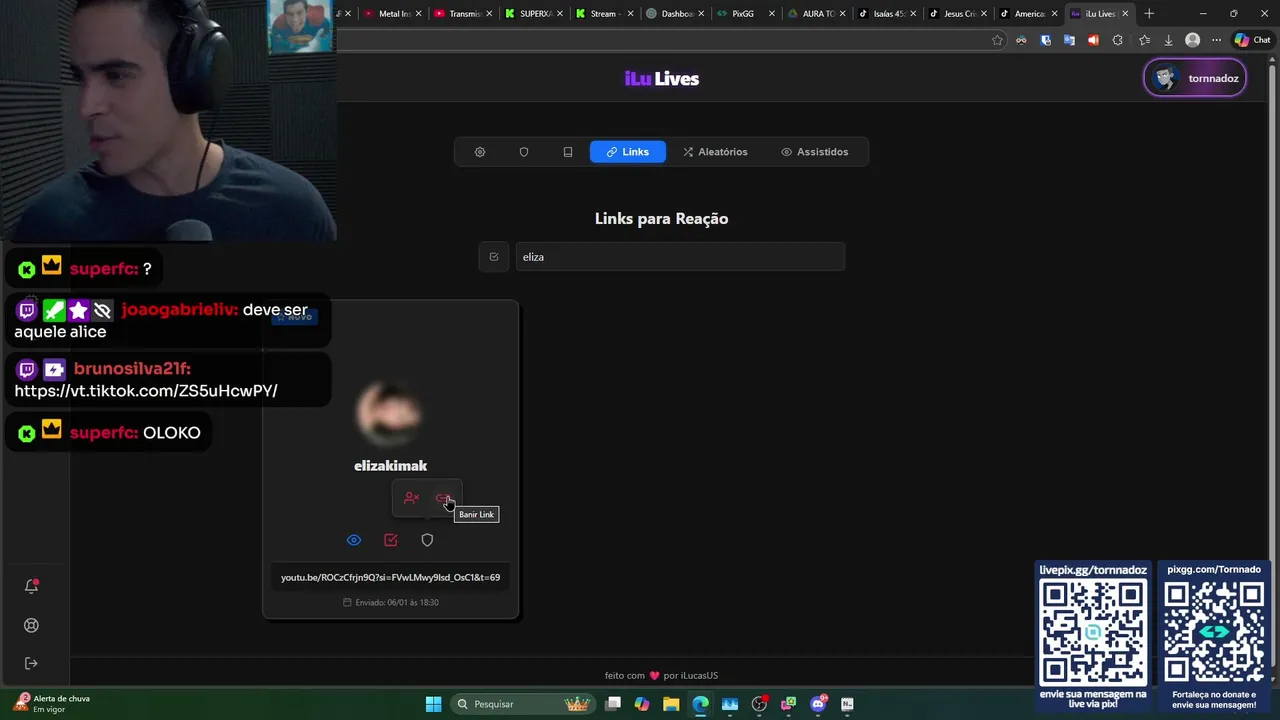Switch to the Metal Ins browser tab
Image resolution: width=1280 pixels, height=720 pixels.
pyautogui.click(x=394, y=14)
